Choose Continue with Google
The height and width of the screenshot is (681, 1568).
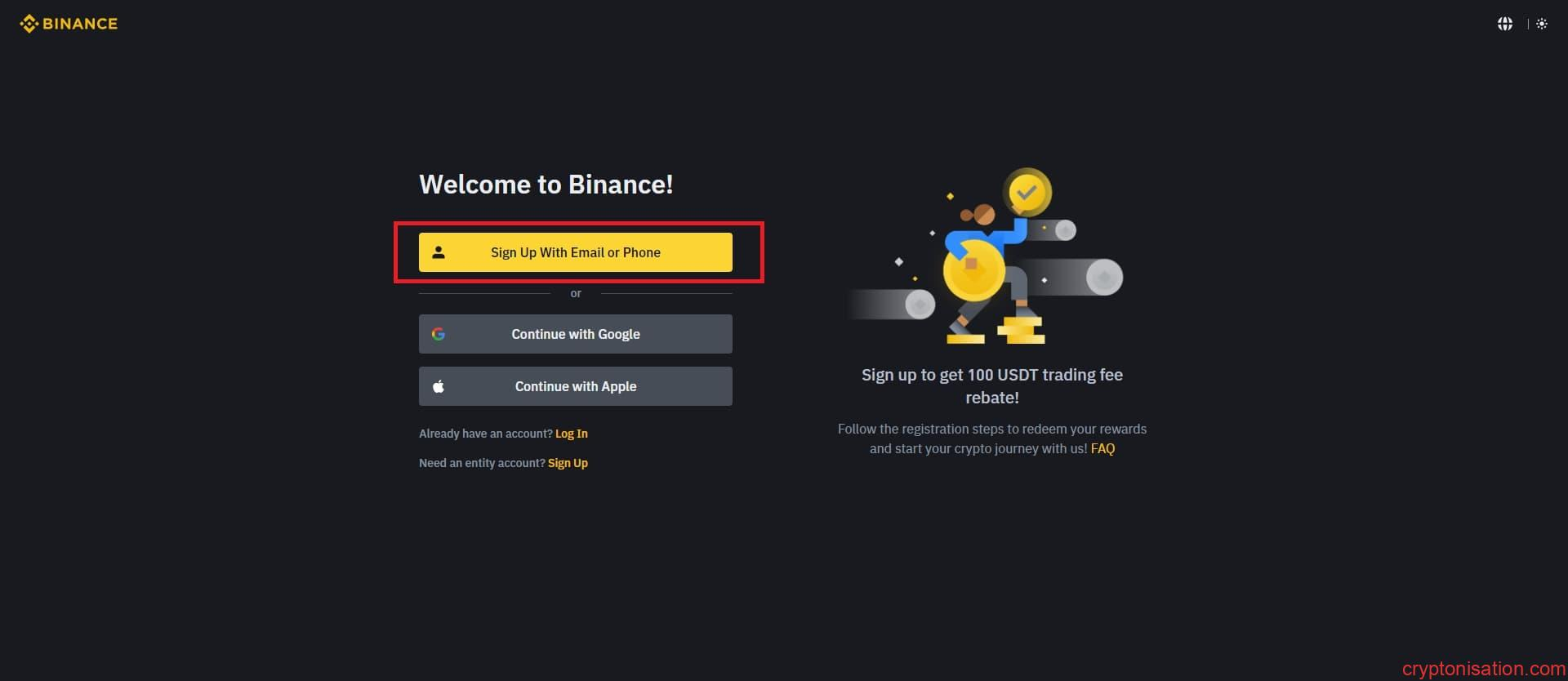click(575, 334)
